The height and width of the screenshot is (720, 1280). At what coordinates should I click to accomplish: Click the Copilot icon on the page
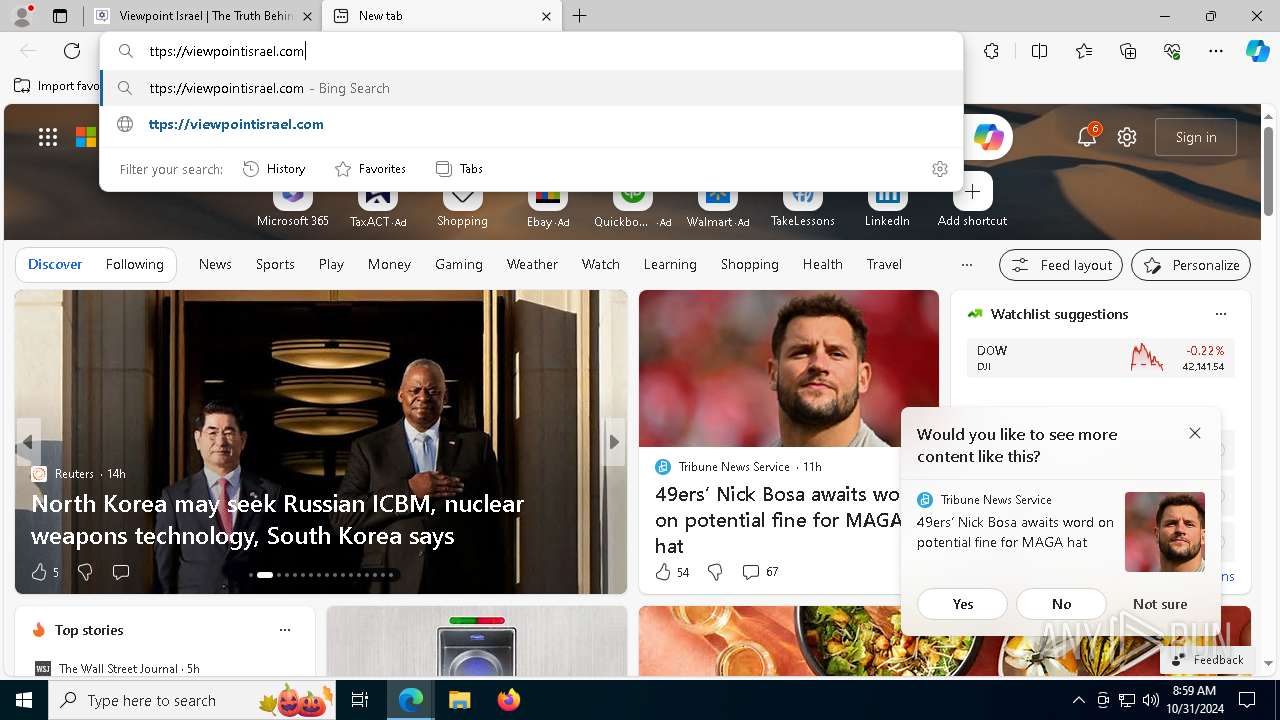coord(988,137)
